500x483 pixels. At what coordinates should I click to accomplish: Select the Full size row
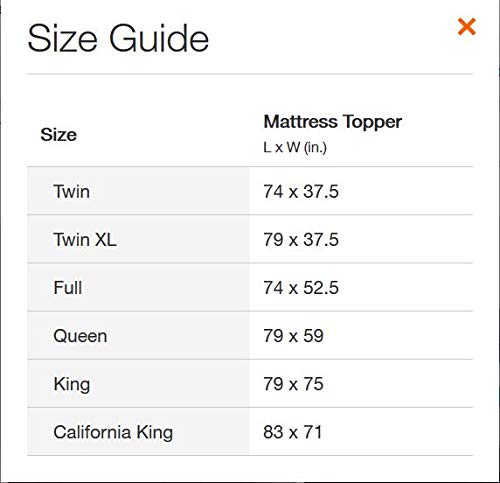250,287
